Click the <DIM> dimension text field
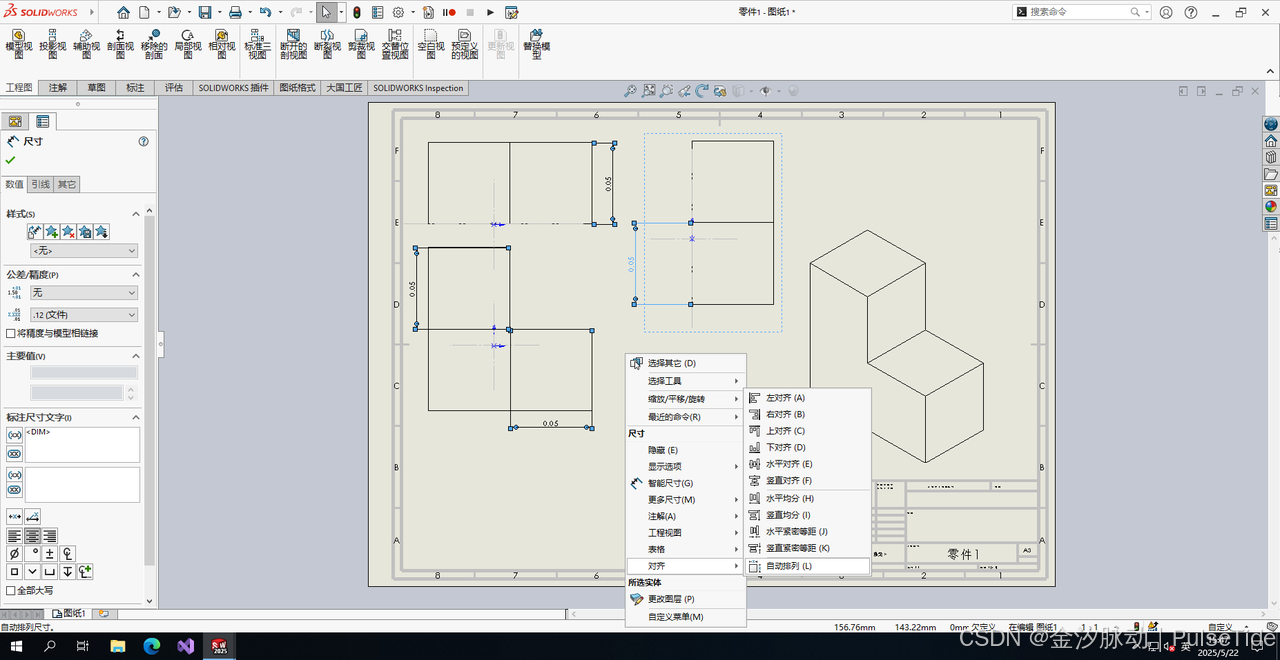The width and height of the screenshot is (1280, 660). (82, 445)
